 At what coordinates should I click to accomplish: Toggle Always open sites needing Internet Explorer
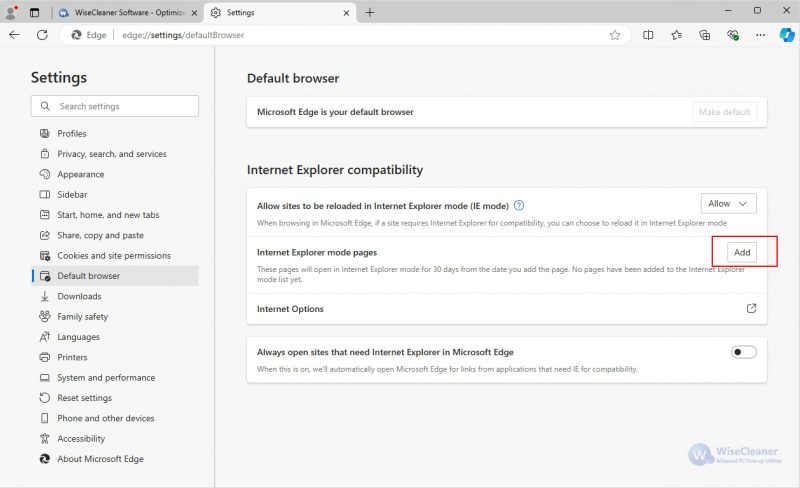click(743, 352)
